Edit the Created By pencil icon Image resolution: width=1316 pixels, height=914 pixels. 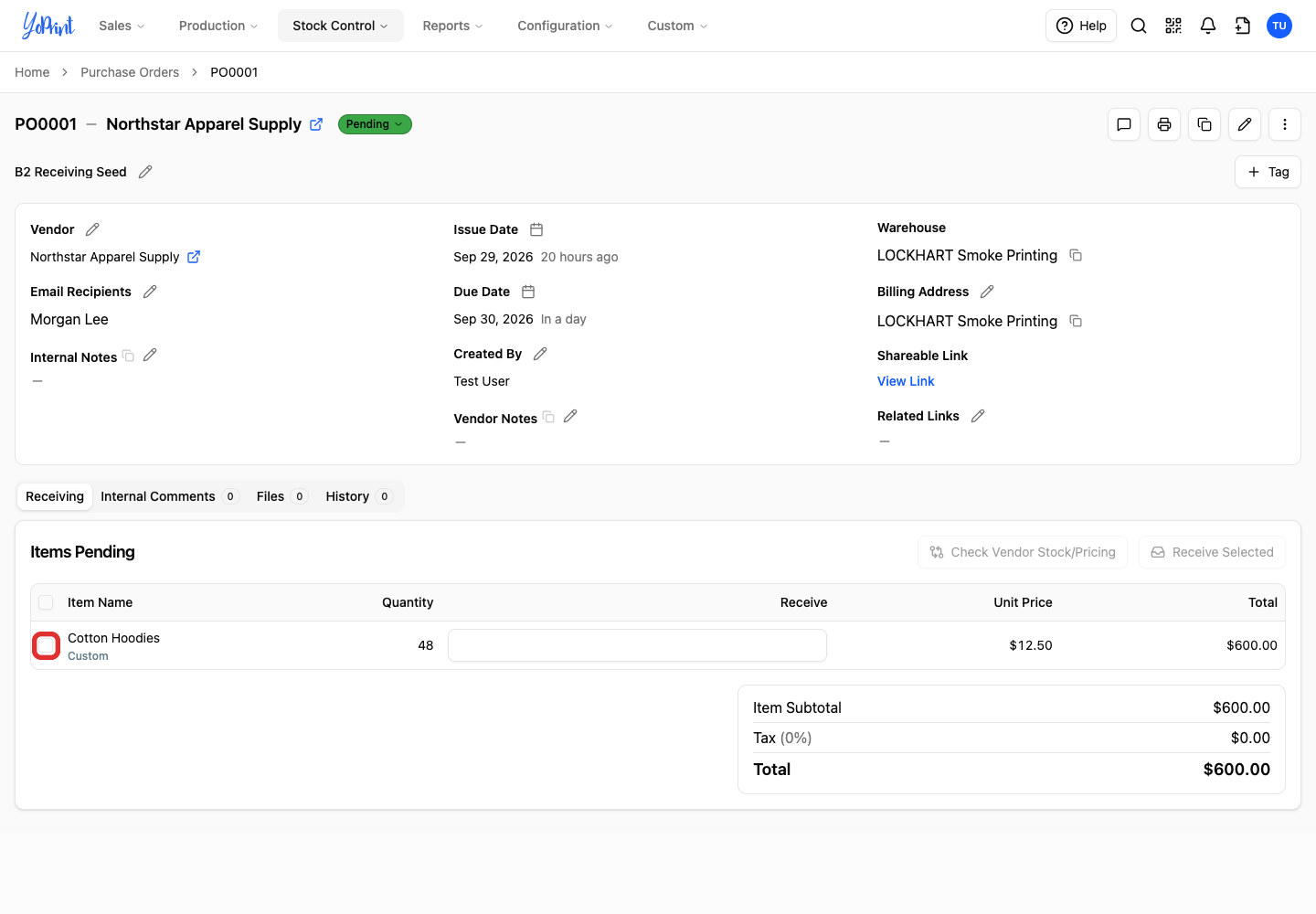(x=540, y=354)
